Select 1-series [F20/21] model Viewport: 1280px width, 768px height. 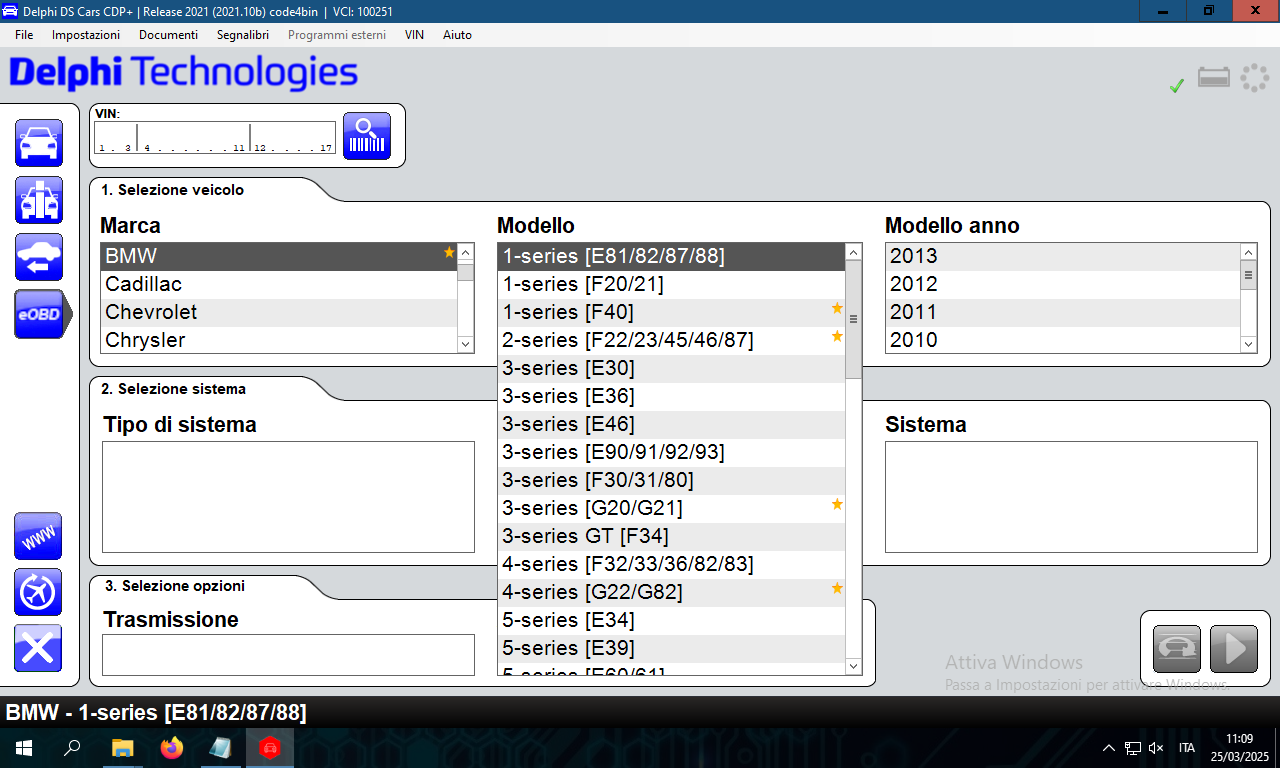click(672, 285)
